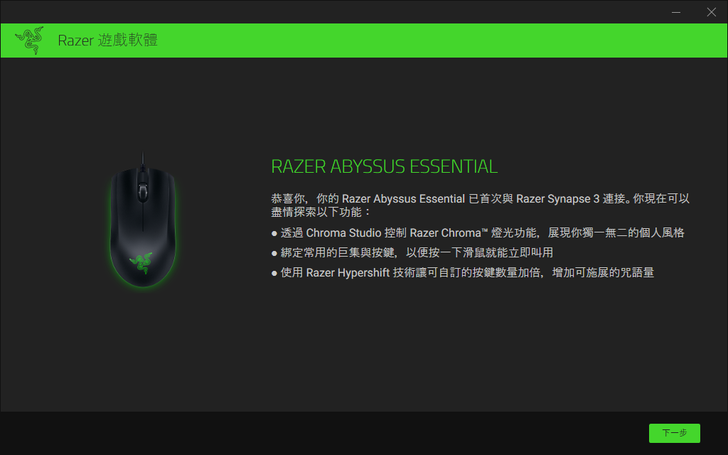This screenshot has height=455, width=728.
Task: Click the 恭喜你 congratulation paragraph
Action: click(481, 205)
